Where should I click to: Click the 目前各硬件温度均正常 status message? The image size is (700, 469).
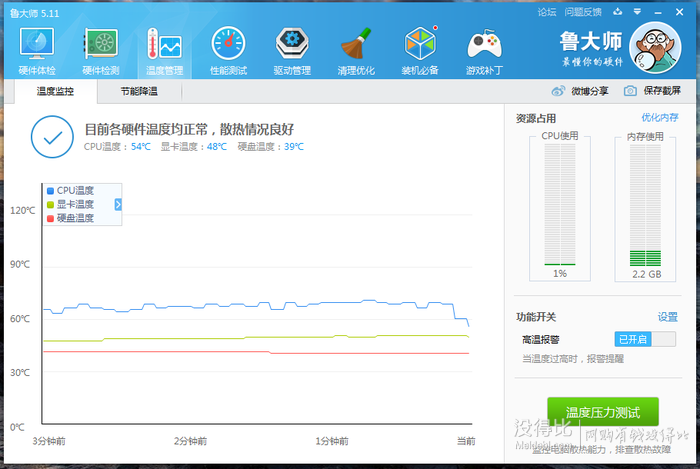point(189,129)
